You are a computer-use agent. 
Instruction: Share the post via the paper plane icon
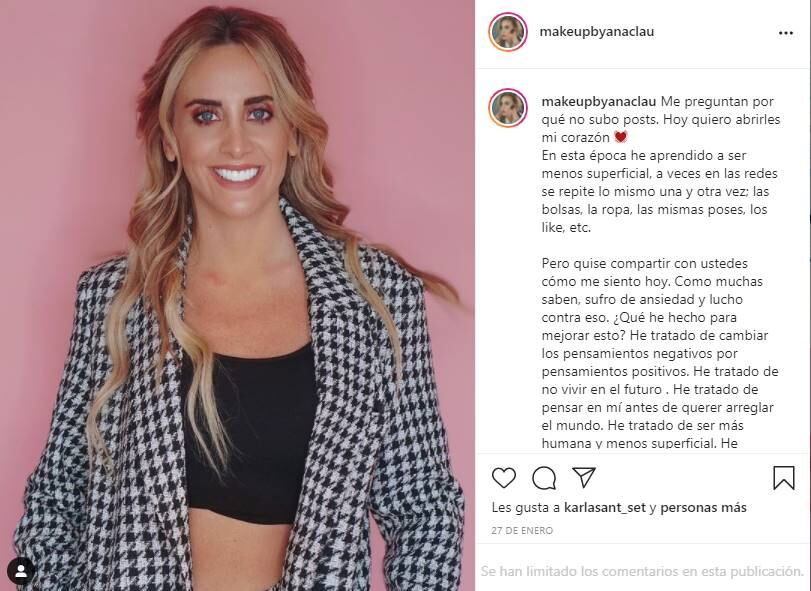pyautogui.click(x=584, y=477)
